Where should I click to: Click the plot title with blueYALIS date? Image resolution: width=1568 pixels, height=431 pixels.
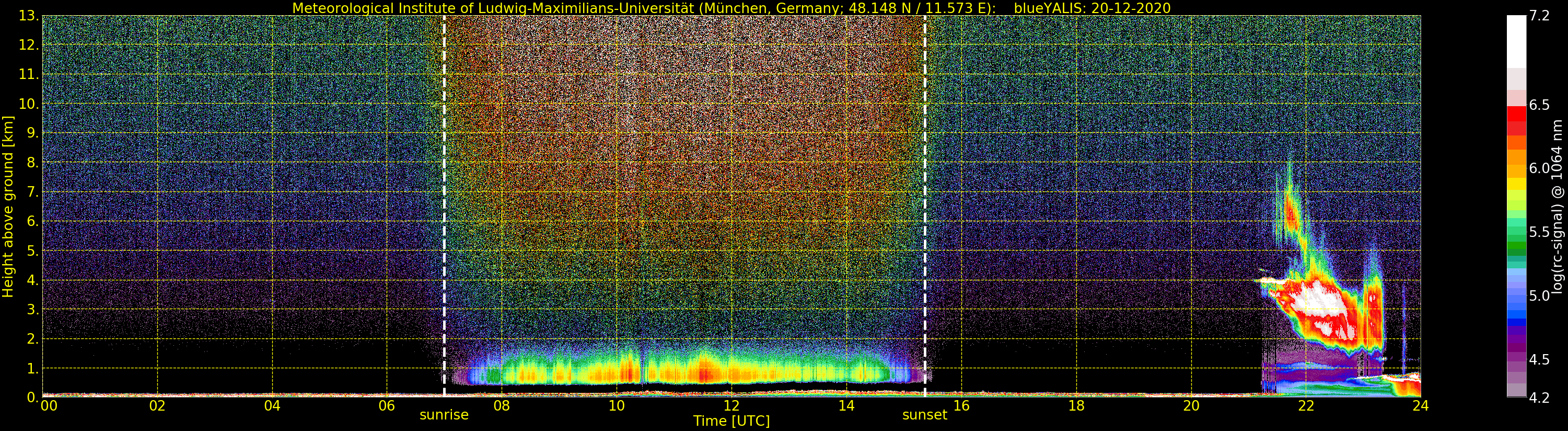pos(731,8)
